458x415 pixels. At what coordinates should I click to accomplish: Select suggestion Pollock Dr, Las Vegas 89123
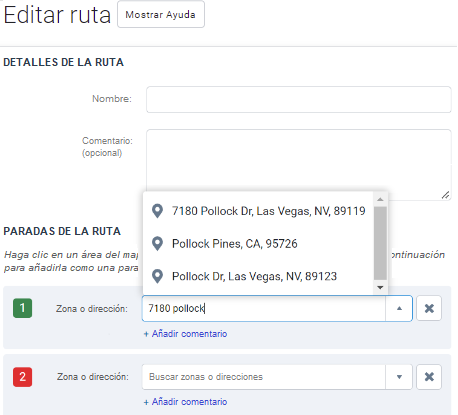258,276
